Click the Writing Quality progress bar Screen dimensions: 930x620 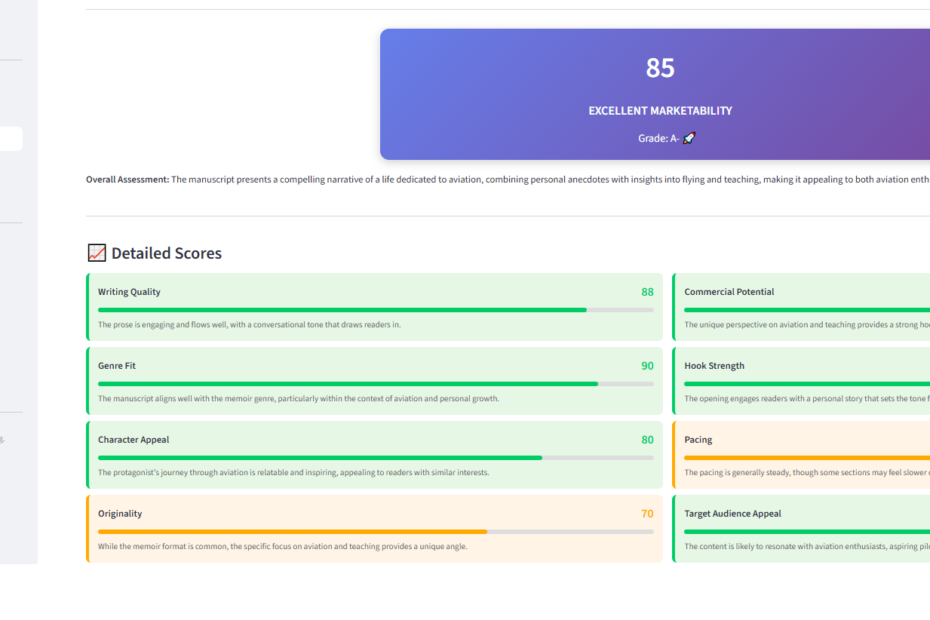pyautogui.click(x=375, y=310)
